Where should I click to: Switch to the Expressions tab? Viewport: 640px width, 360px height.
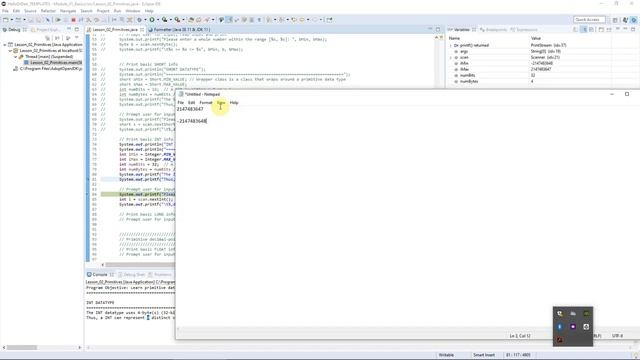(x=524, y=30)
